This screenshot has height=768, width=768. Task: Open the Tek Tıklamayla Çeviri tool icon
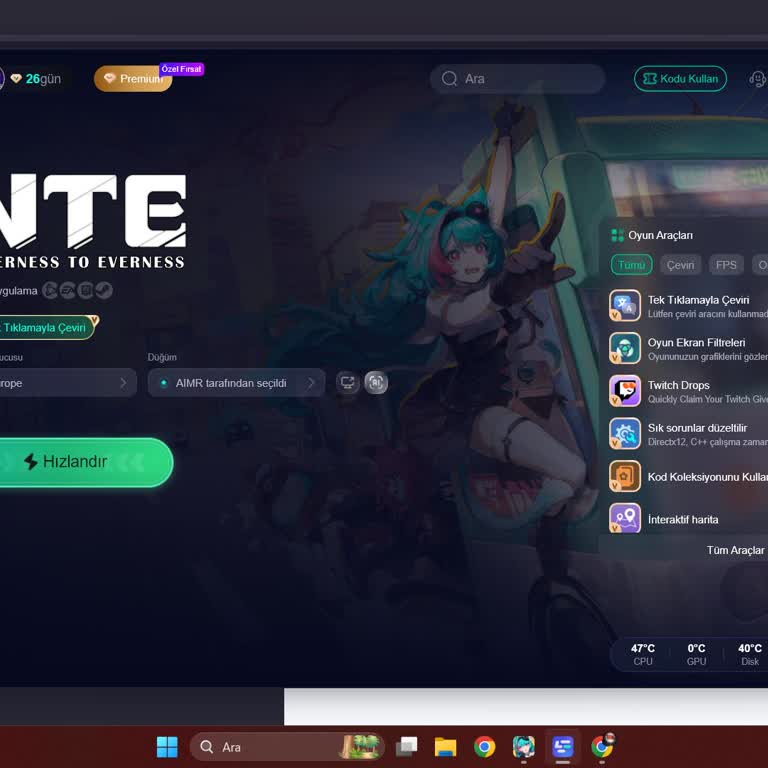(624, 305)
